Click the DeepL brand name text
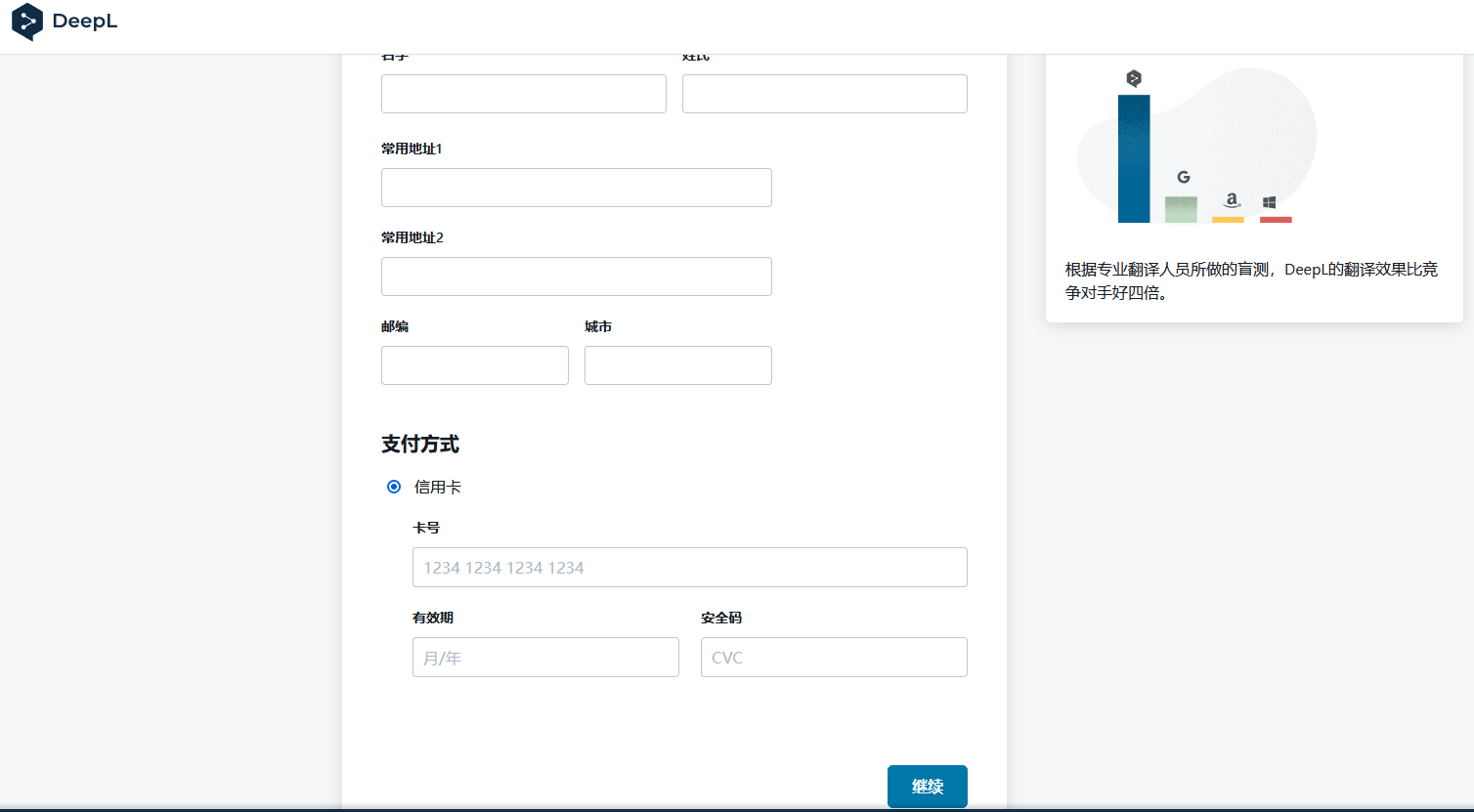Image resolution: width=1474 pixels, height=812 pixels. coord(85,21)
